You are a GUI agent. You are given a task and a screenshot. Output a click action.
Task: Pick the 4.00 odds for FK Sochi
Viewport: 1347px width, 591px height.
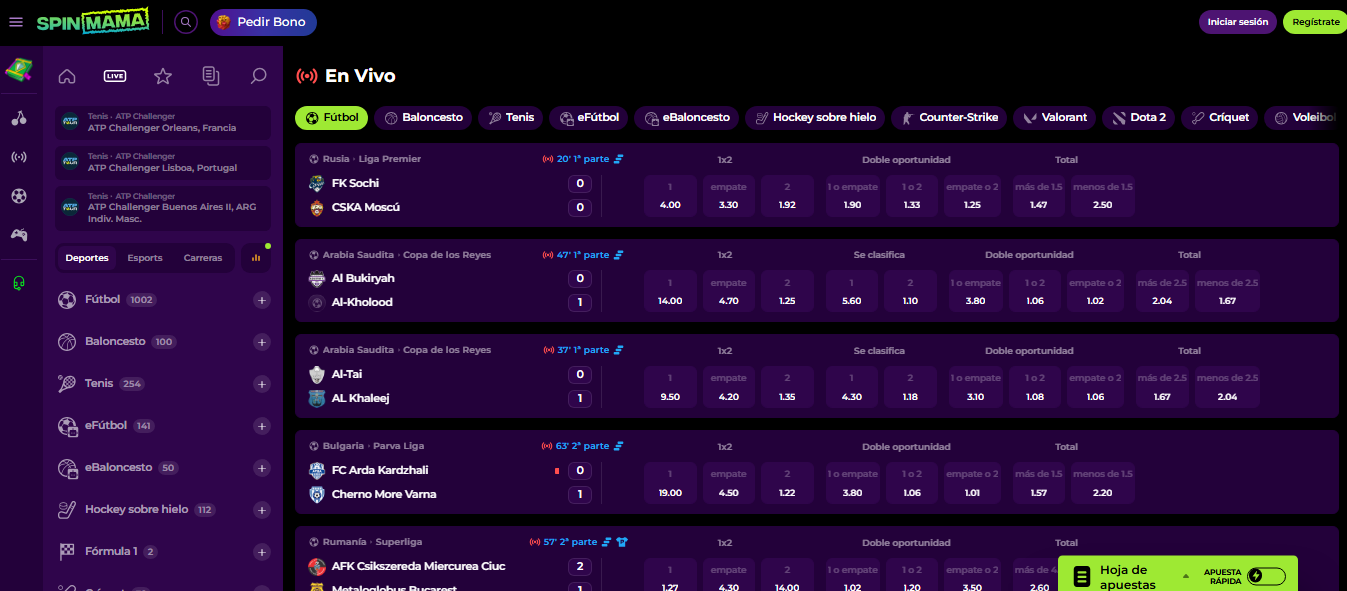[670, 197]
